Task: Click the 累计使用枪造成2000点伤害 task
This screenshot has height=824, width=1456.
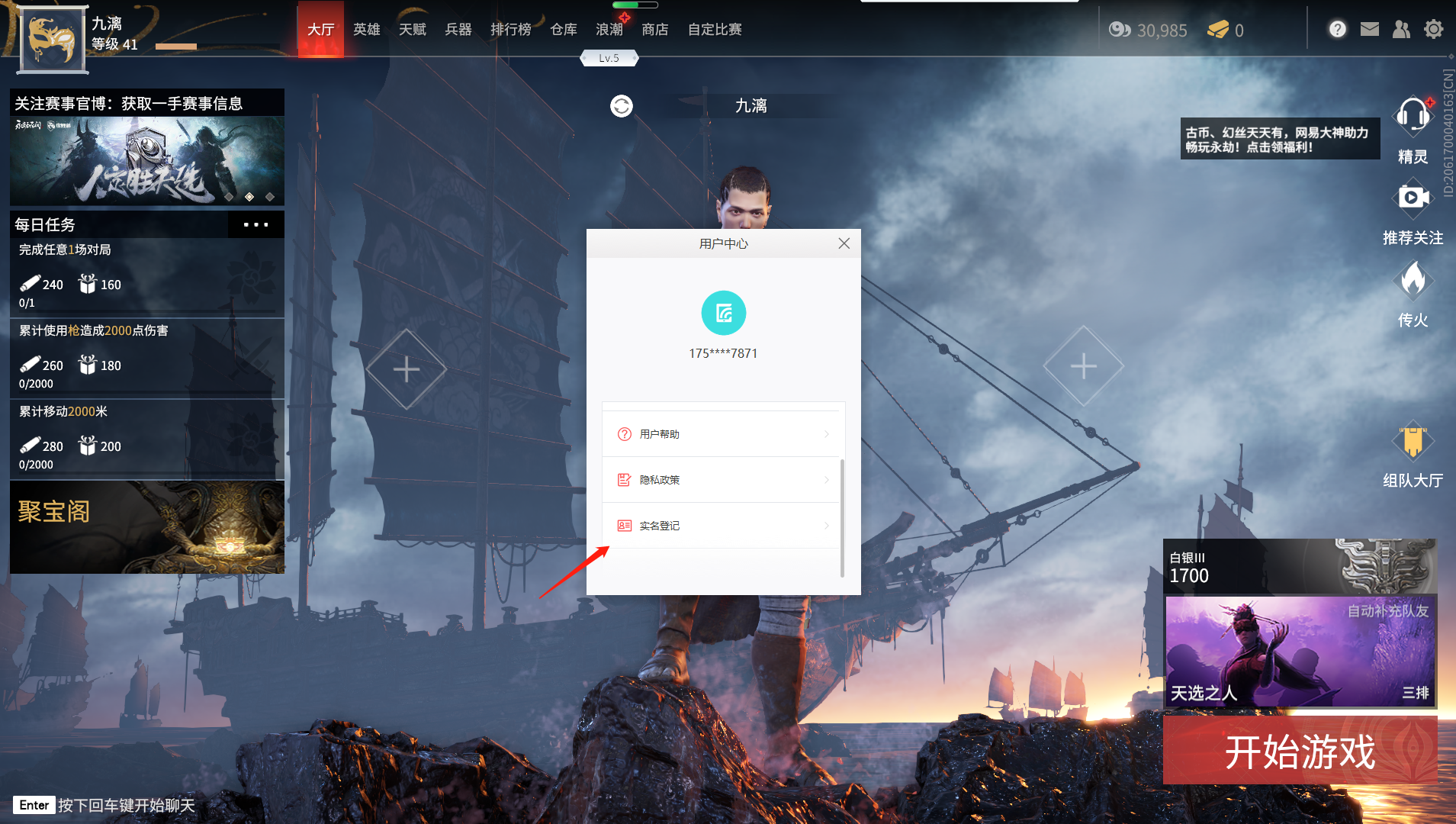Action: [147, 359]
